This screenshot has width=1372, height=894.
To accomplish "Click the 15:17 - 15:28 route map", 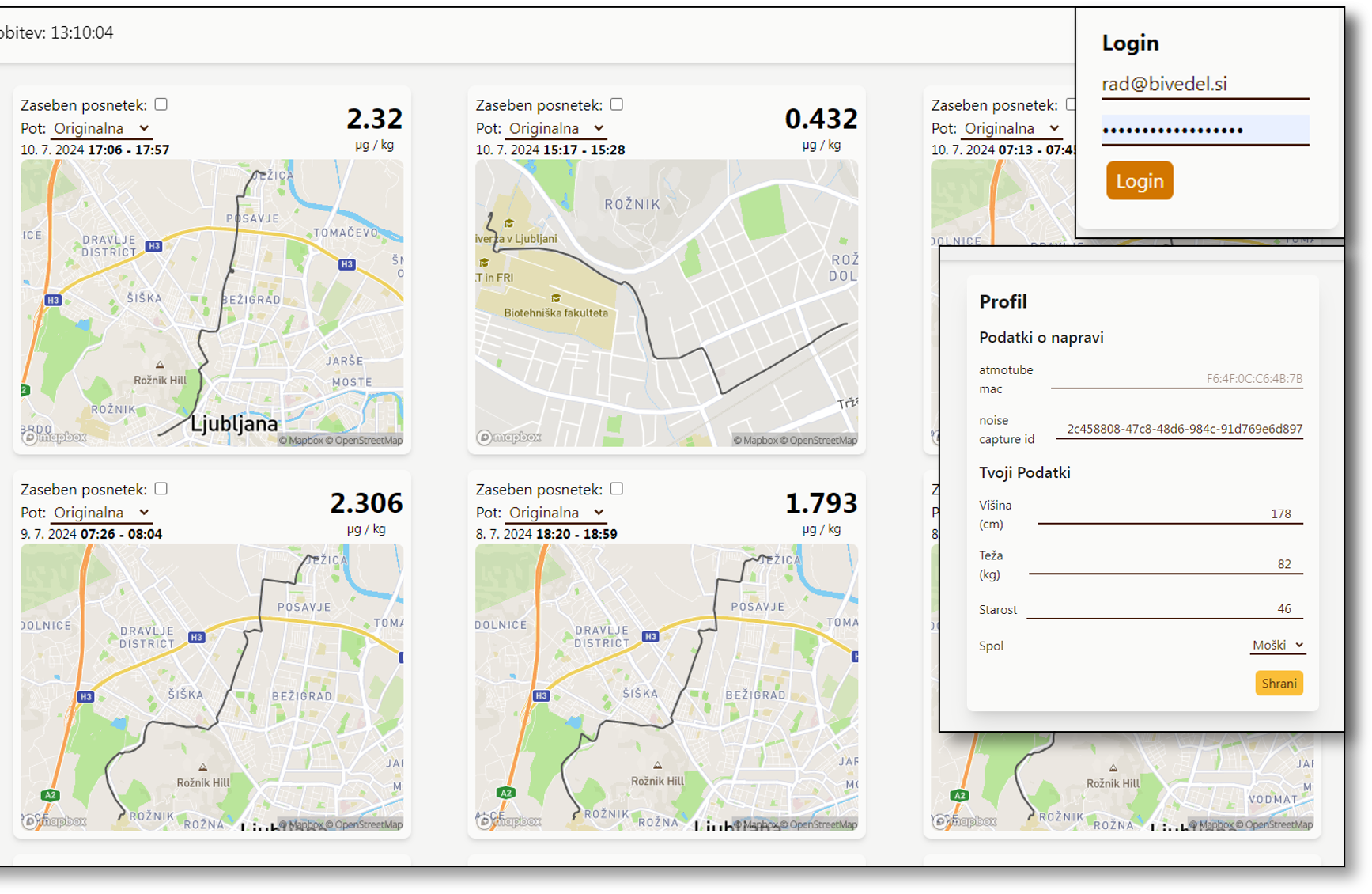I will pos(667,303).
